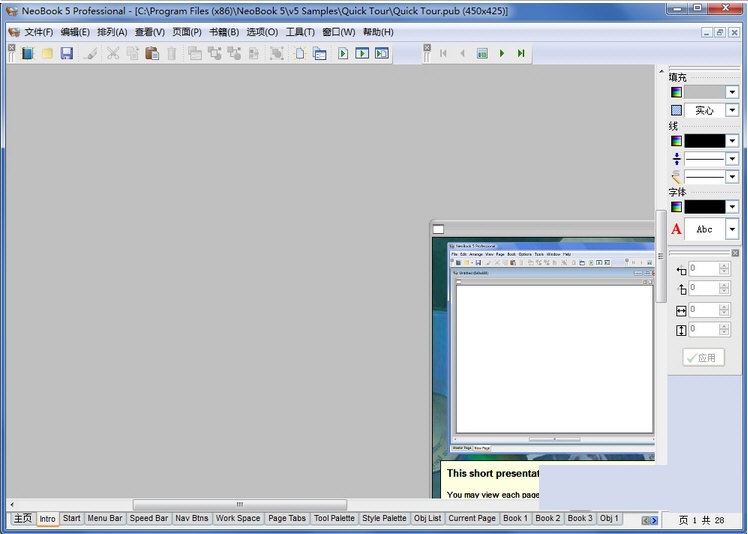This screenshot has height=534, width=748.
Task: Open the Abc font dropdown arrow
Action: [x=732, y=229]
